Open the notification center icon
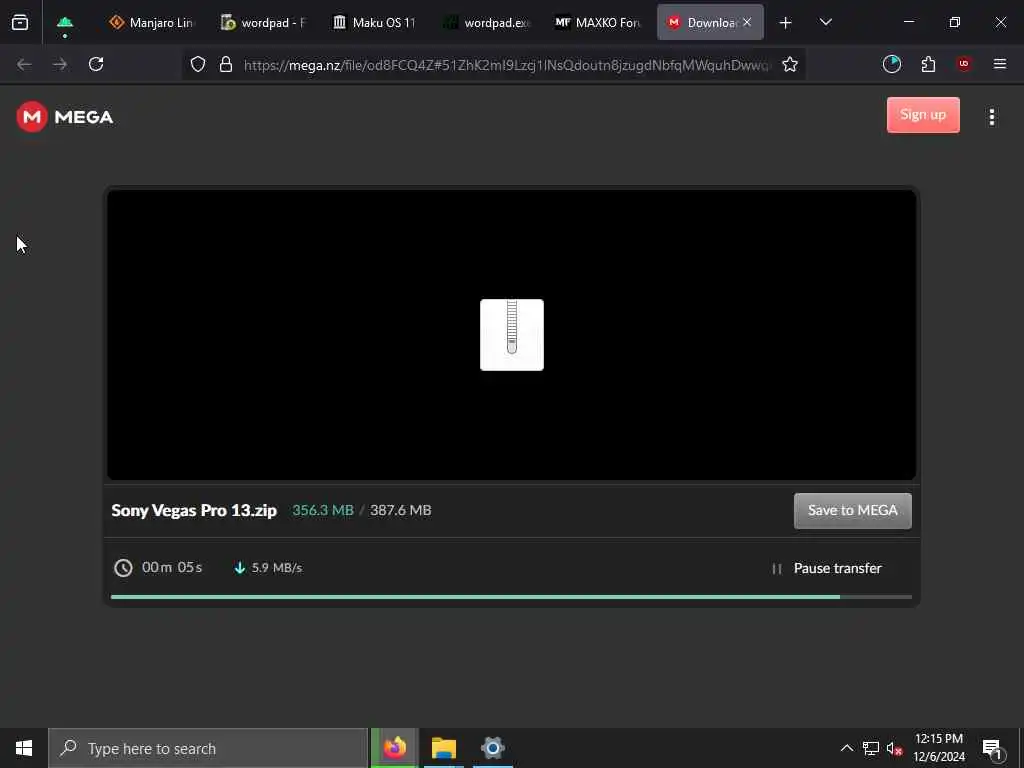1024x768 pixels. point(993,749)
